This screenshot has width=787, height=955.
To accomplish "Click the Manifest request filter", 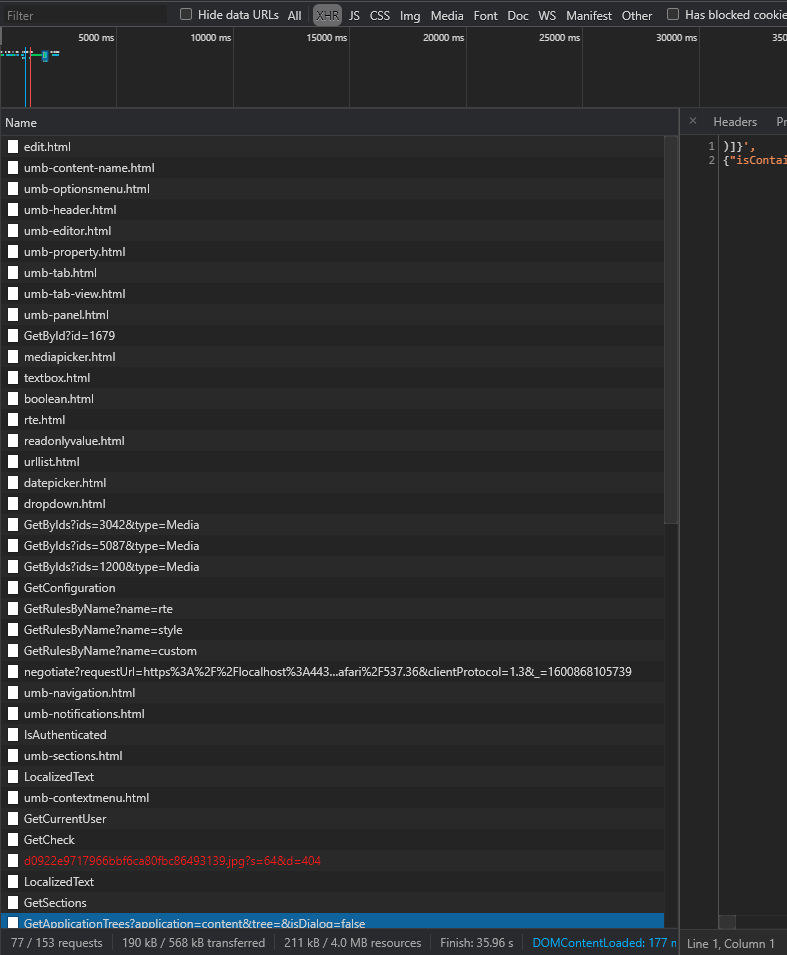I will pos(588,15).
